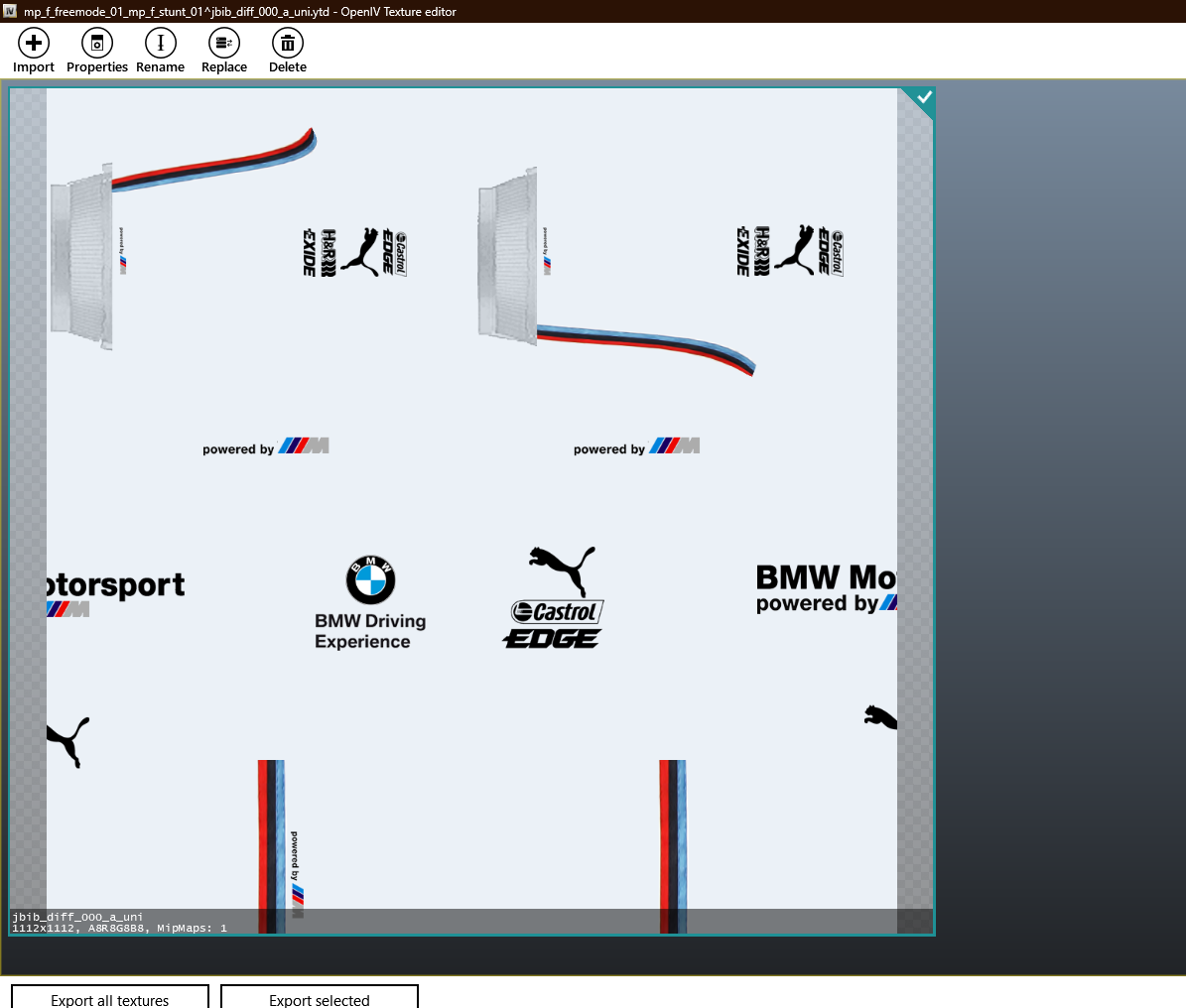Click the Replace texture icon
Screen dimensions: 1186x1008
[224, 43]
